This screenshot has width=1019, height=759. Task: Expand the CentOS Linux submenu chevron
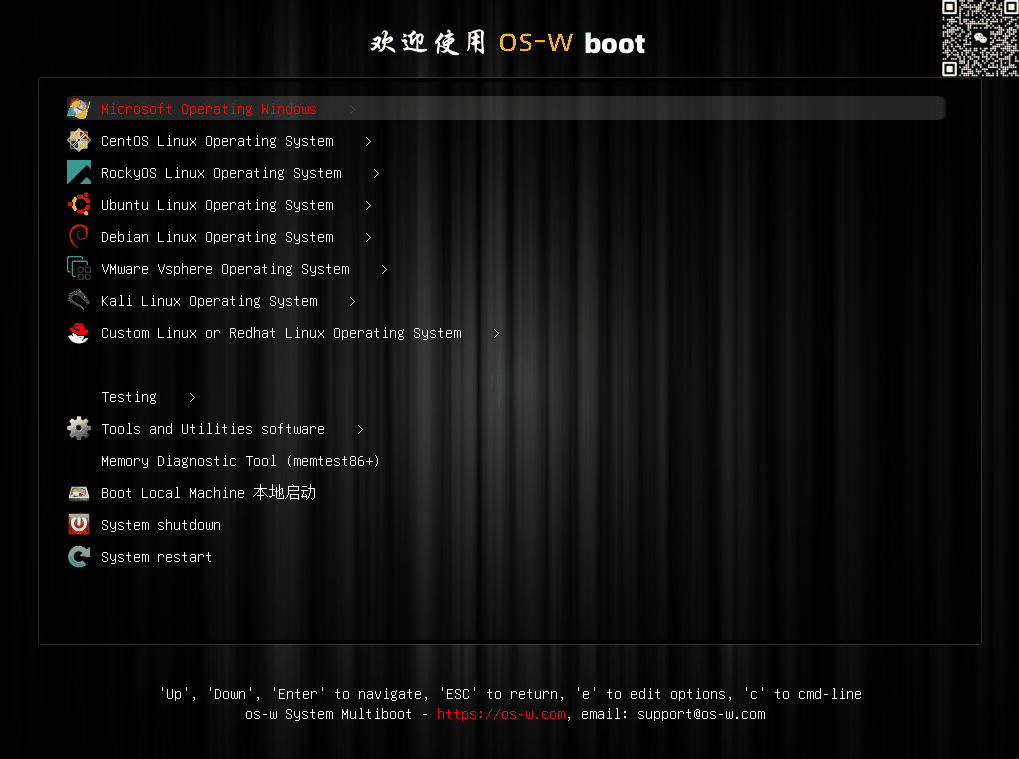coord(368,141)
